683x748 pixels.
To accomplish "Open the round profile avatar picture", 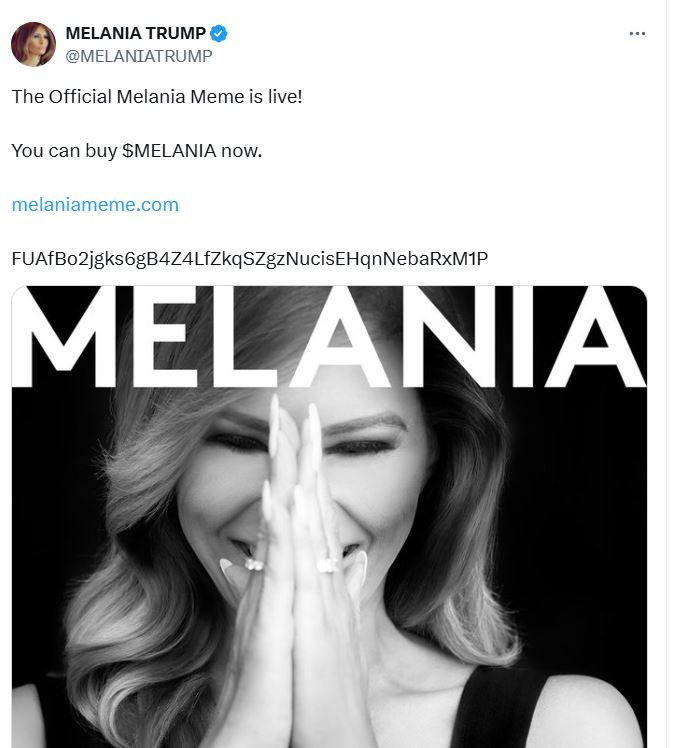I will click(x=33, y=44).
